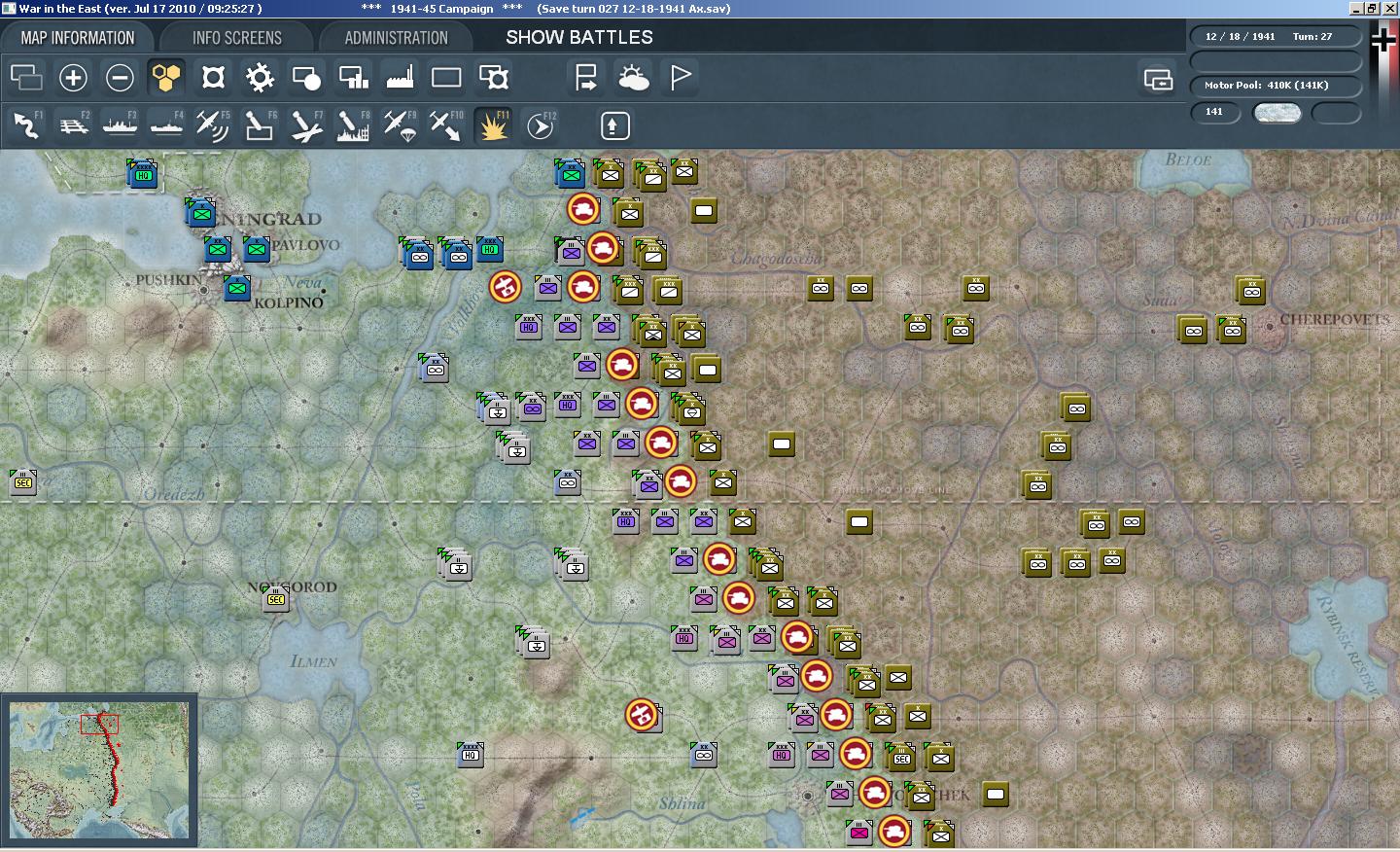Select F4 amphibious ship icon
The height and width of the screenshot is (852, 1400).
[166, 125]
